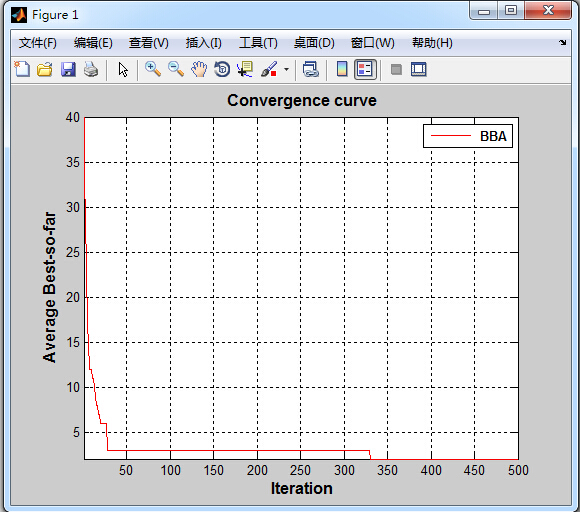Image resolution: width=580 pixels, height=512 pixels.
Task: Open the 工具(T) menu
Action: point(258,43)
